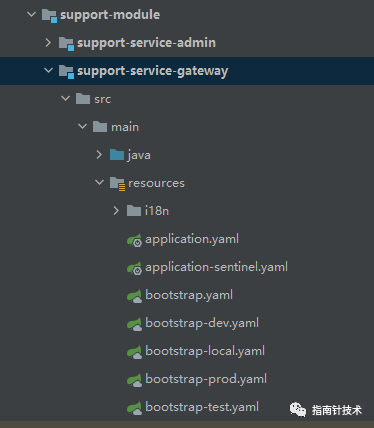This screenshot has height=428, width=374.
Task: Click the resources root folder icon
Action: (x=118, y=184)
